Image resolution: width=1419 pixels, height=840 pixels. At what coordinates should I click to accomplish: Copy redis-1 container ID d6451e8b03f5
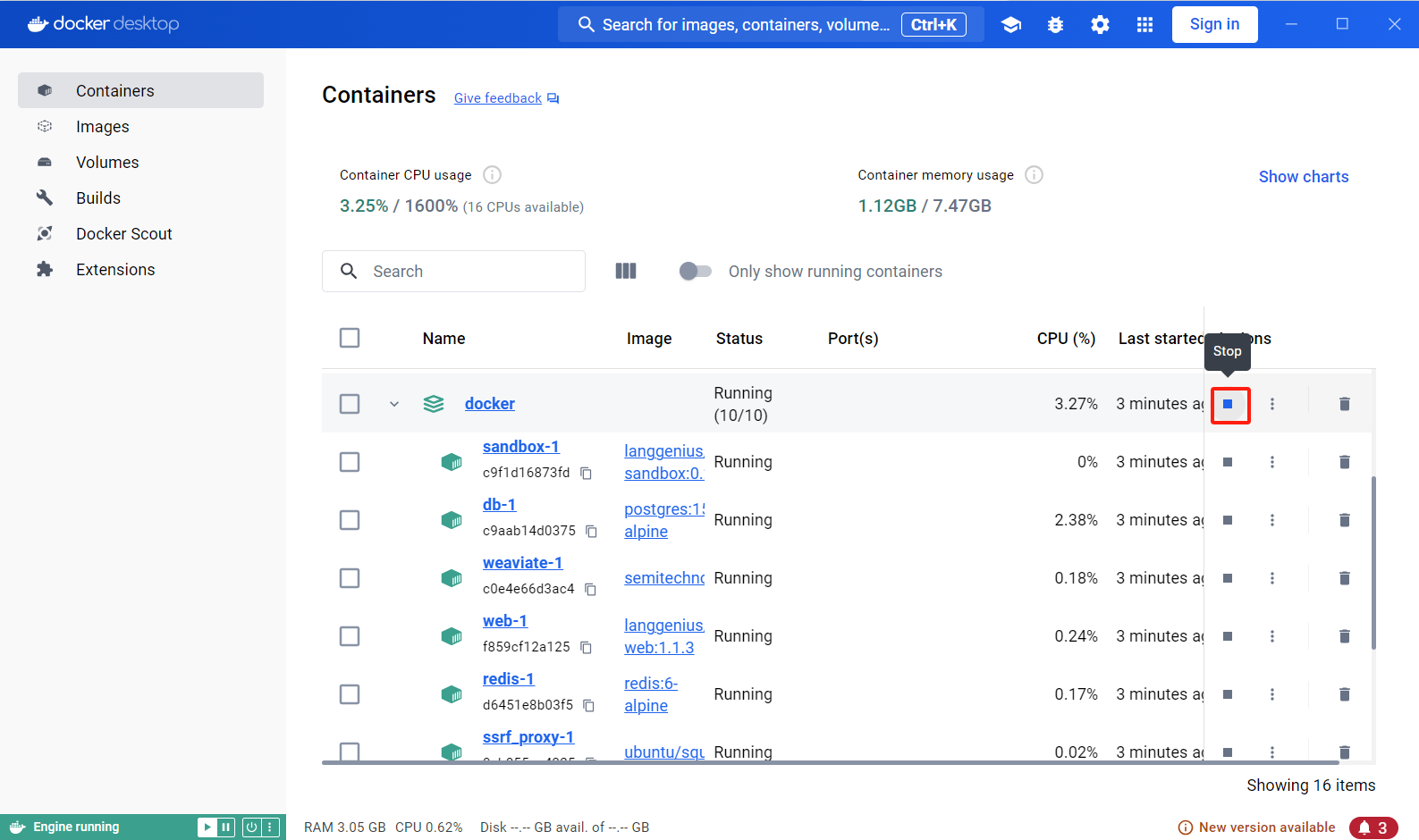tap(589, 705)
